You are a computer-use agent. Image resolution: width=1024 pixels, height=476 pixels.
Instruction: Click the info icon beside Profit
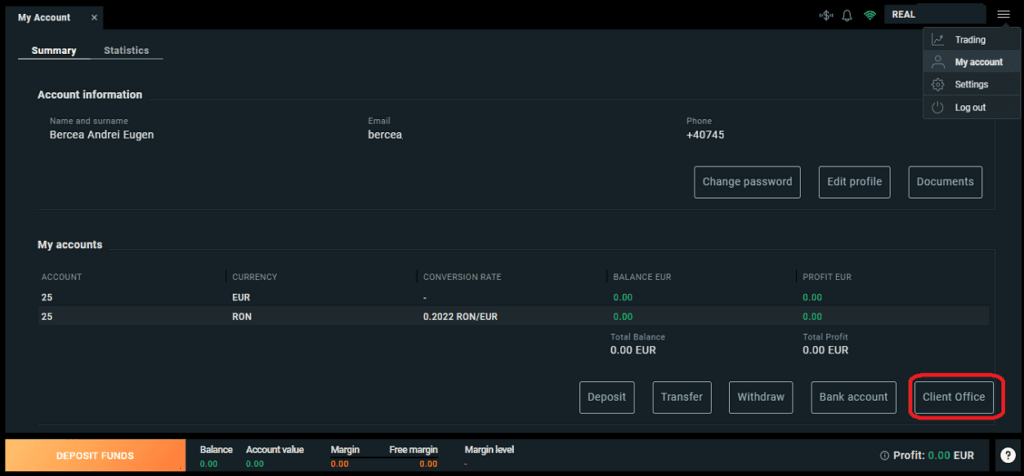[x=884, y=455]
